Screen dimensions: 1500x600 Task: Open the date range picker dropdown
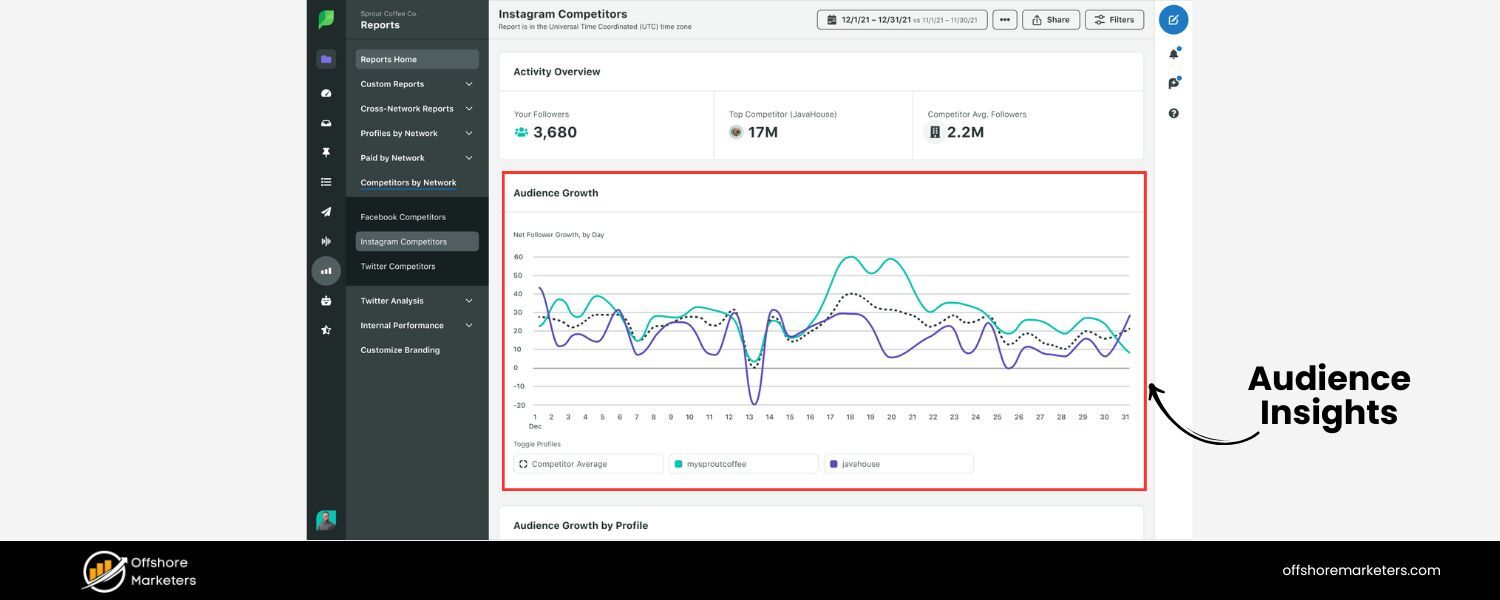[x=902, y=20]
